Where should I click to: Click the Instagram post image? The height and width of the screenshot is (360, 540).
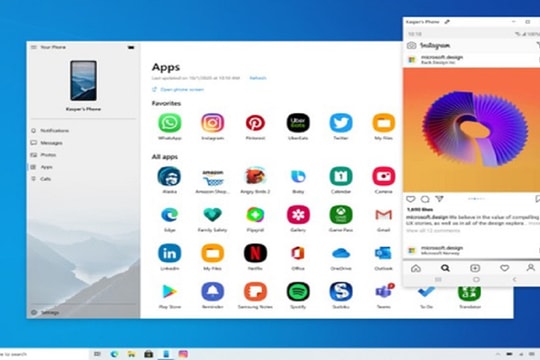pos(471,130)
